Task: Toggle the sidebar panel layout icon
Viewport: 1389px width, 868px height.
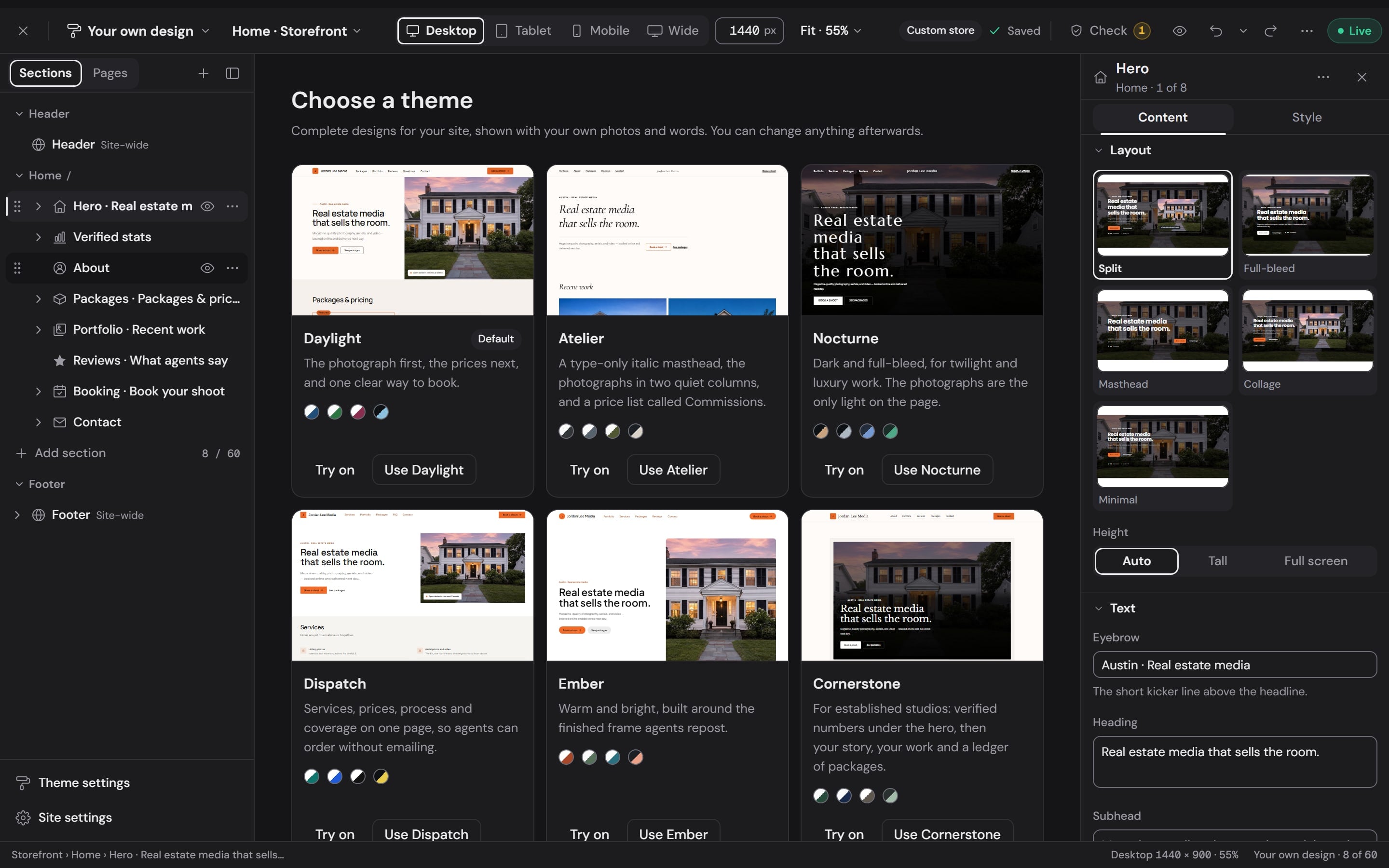Action: coord(232,73)
